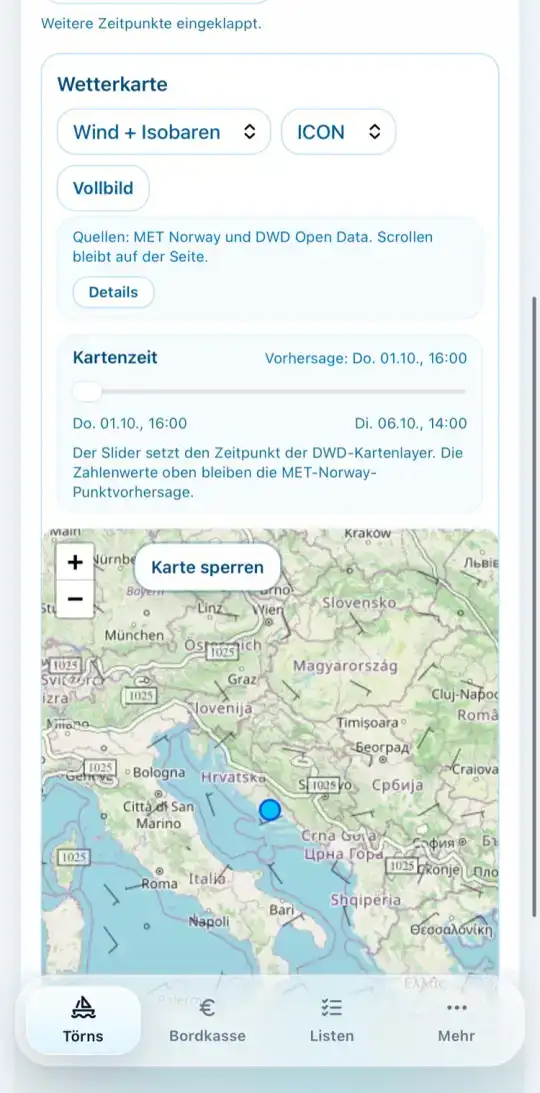540x1093 pixels.
Task: Click the Hrvatska label on the map
Action: pyautogui.click(x=233, y=776)
